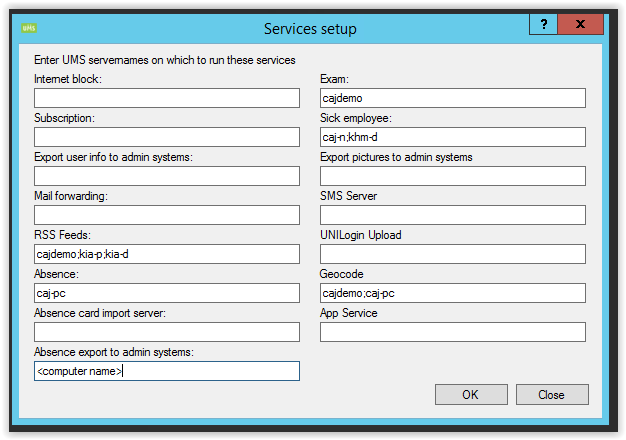The width and height of the screenshot is (626, 440).
Task: Edit the Geocode server names field
Action: [x=452, y=293]
